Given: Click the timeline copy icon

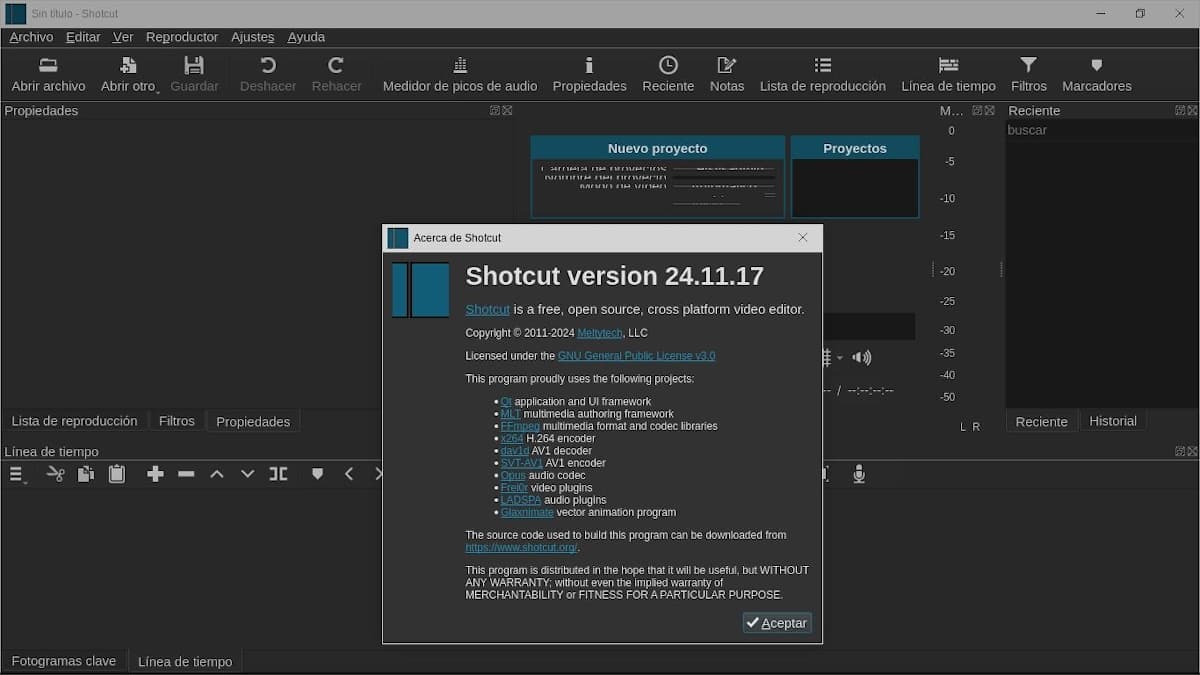Looking at the screenshot, I should [86, 474].
